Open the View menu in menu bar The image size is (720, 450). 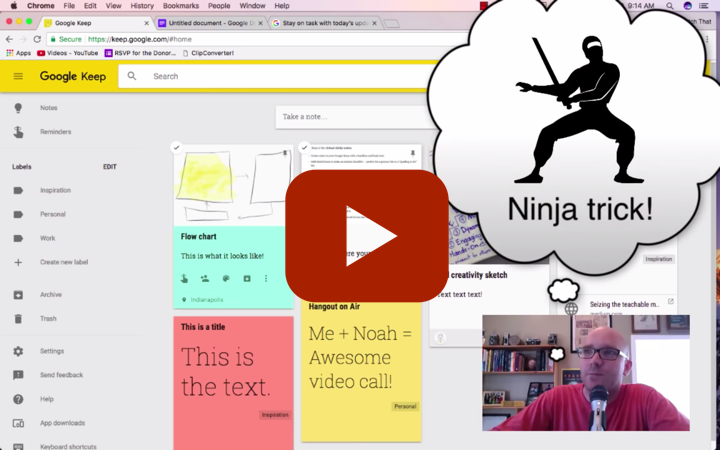coord(113,6)
